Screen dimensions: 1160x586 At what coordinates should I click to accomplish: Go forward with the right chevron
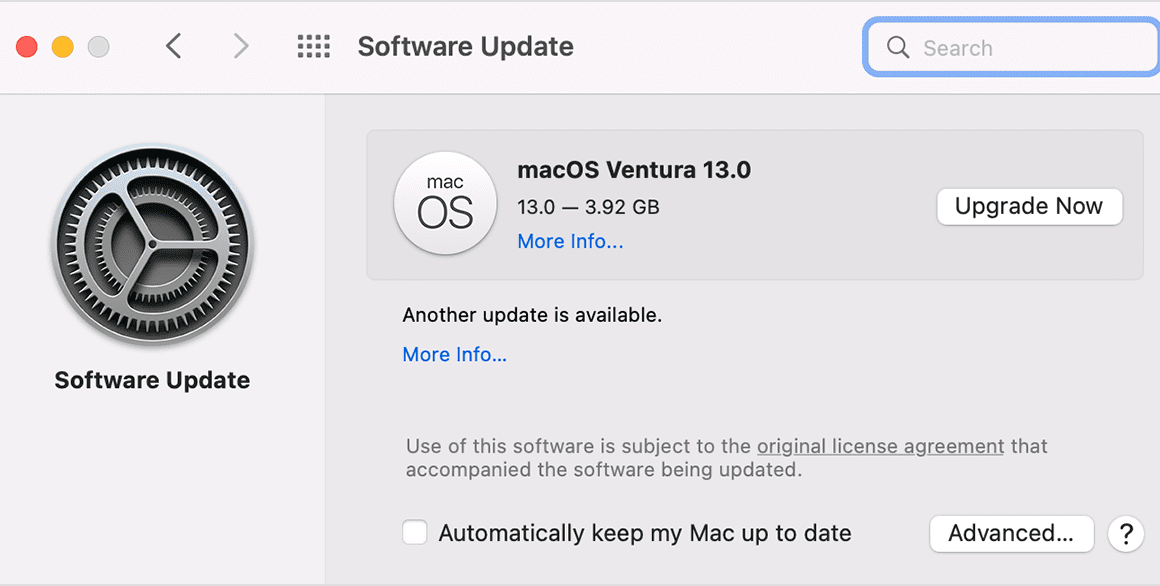(240, 47)
